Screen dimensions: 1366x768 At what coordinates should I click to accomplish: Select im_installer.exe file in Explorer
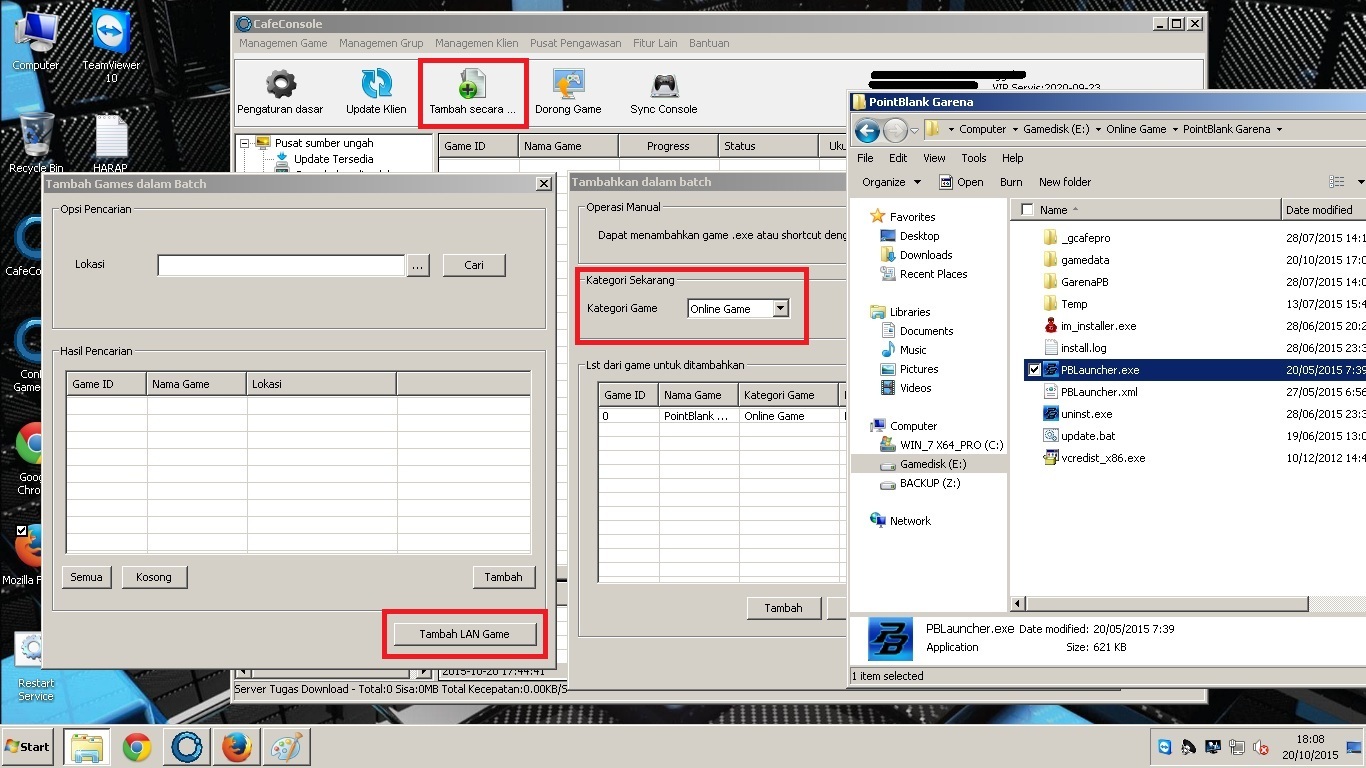coord(1098,326)
